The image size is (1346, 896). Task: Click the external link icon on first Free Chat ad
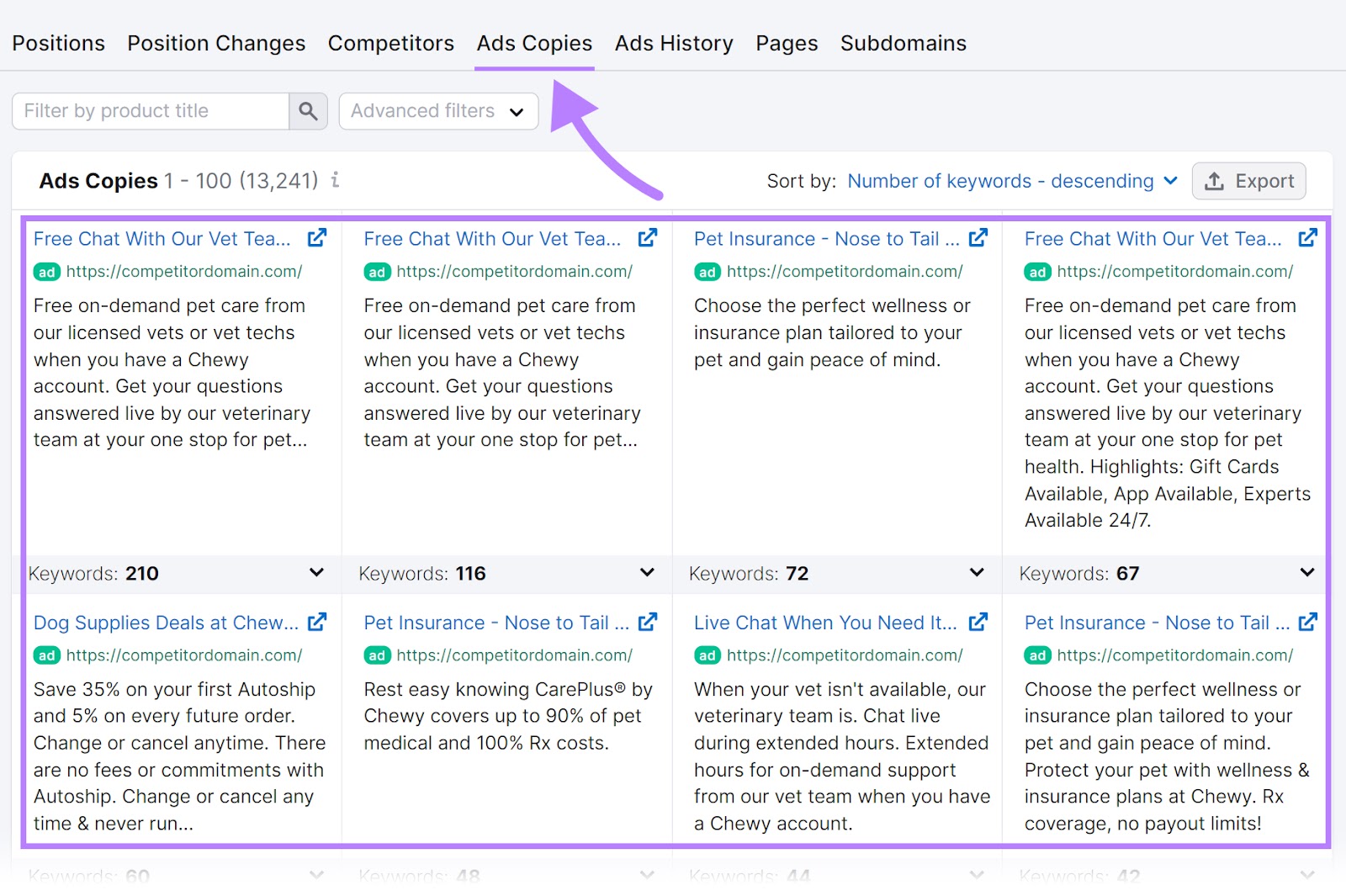click(x=316, y=237)
